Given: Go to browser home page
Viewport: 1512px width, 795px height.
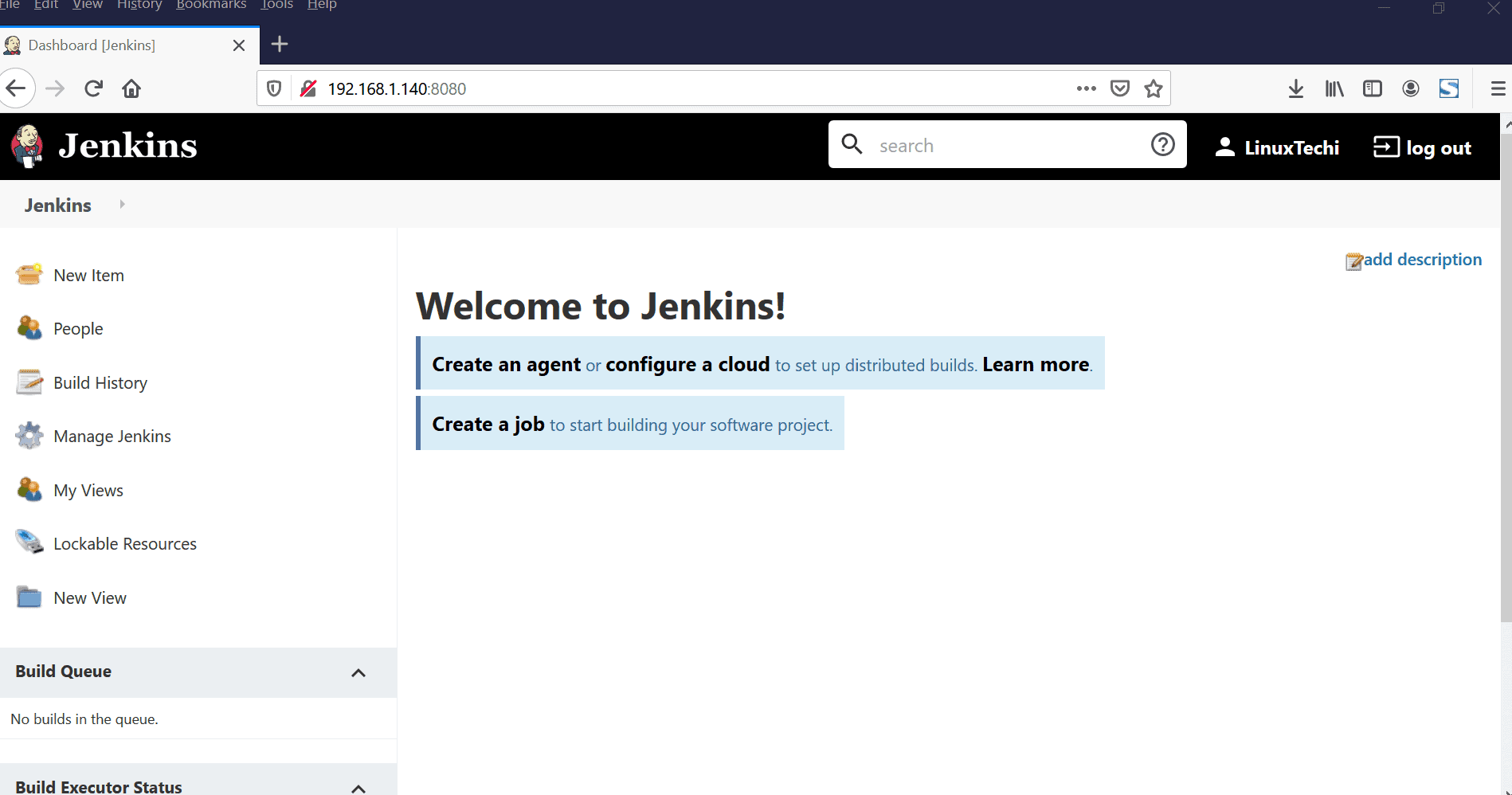Looking at the screenshot, I should pos(131,88).
